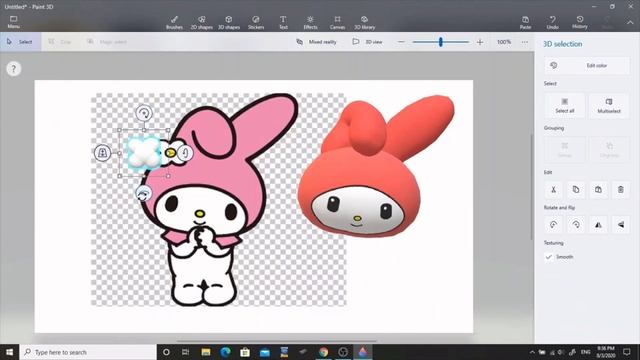
Task: Show hidden system tray icons
Action: tap(532, 352)
